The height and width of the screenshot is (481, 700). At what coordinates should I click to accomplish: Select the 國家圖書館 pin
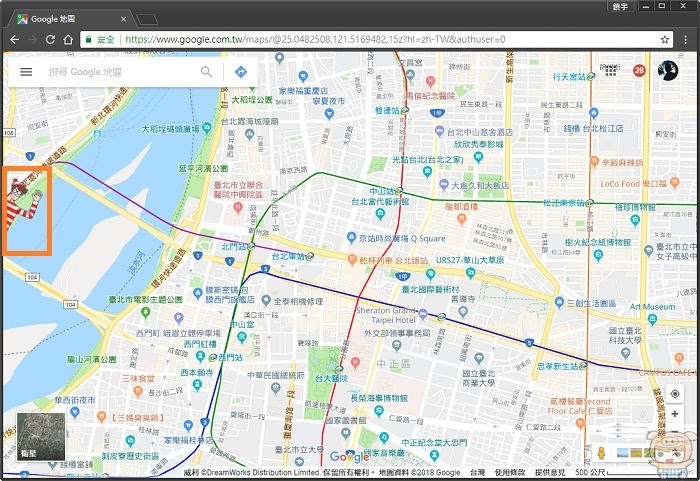click(346, 432)
